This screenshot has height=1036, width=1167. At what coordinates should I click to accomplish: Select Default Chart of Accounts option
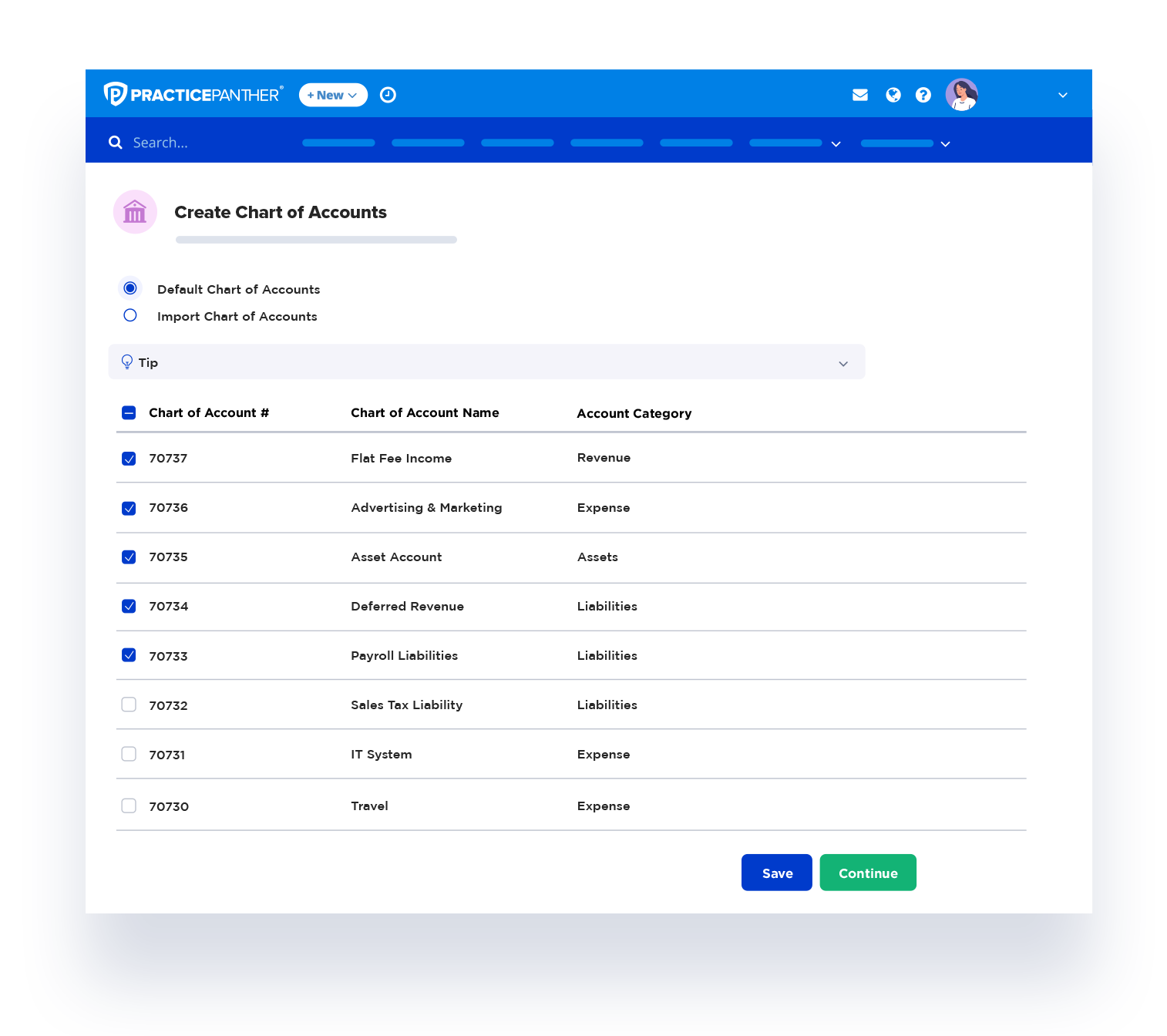tap(130, 288)
